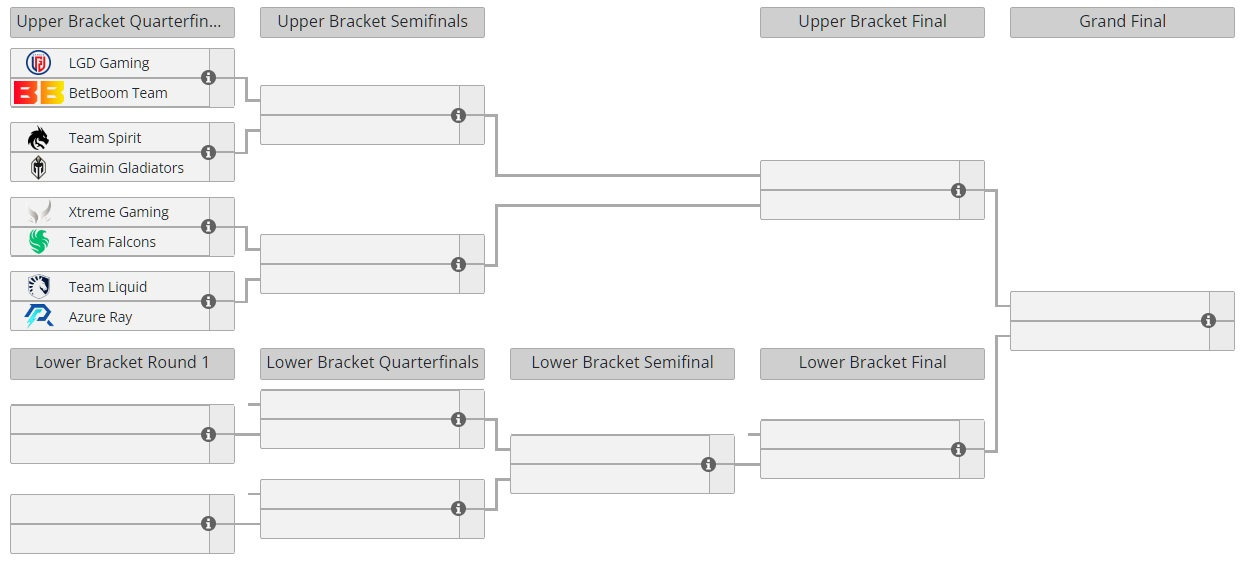Open Lower Bracket Final match info
Image resolution: width=1246 pixels, height=567 pixels.
coord(958,449)
